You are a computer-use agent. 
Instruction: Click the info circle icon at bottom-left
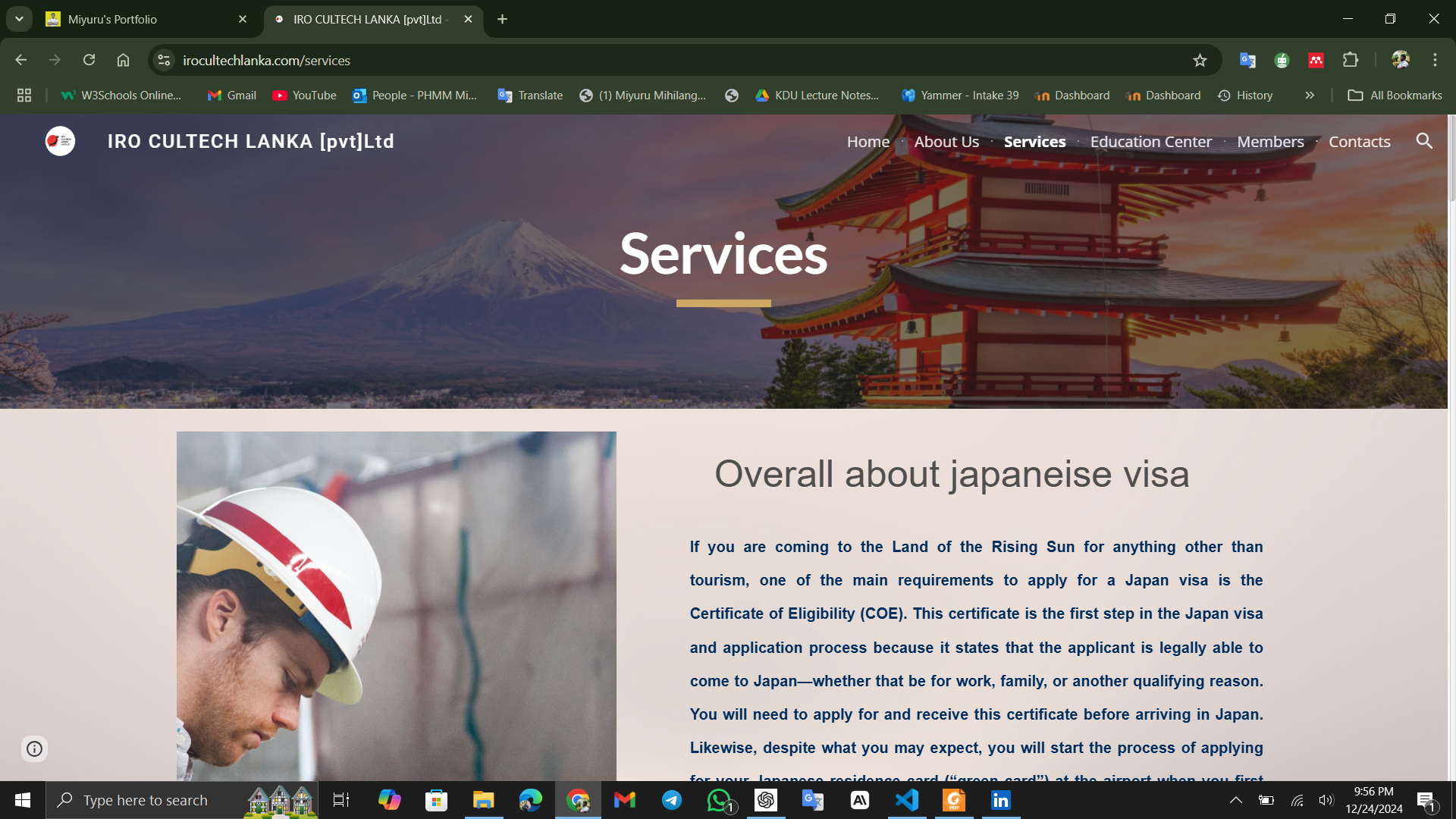(34, 749)
